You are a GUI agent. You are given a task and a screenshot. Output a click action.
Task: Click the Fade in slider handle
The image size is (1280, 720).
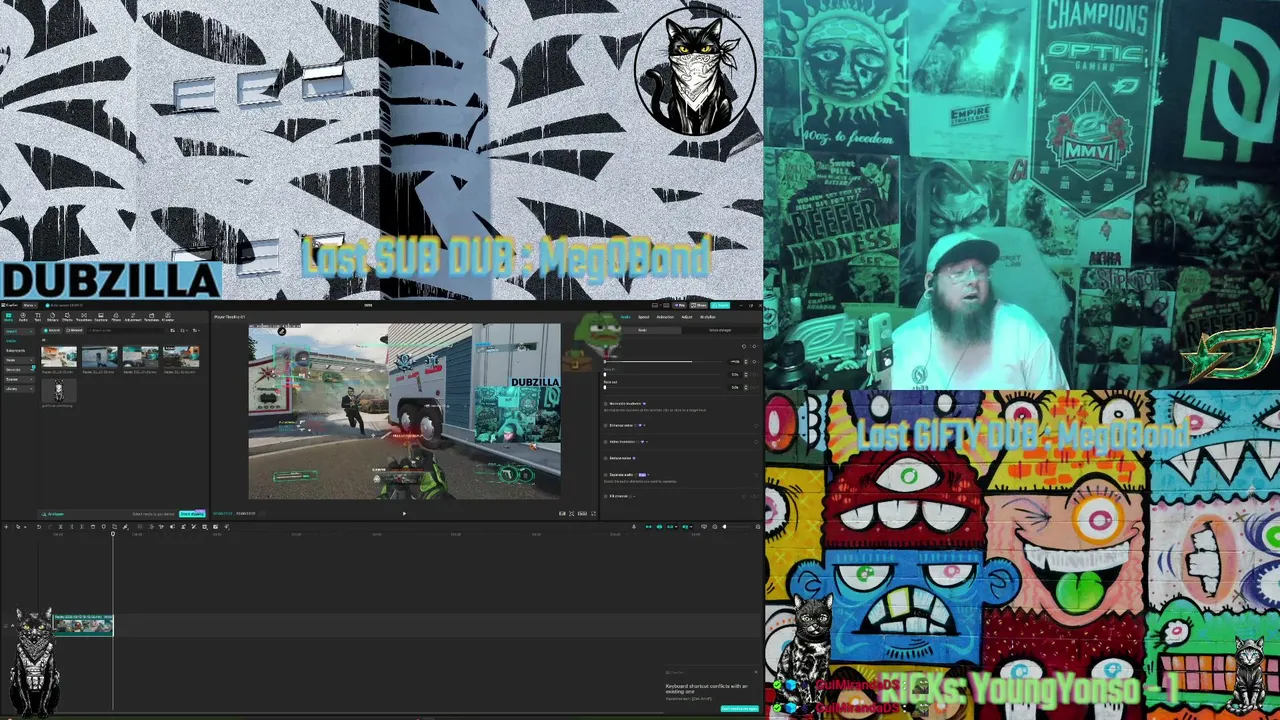coord(605,375)
